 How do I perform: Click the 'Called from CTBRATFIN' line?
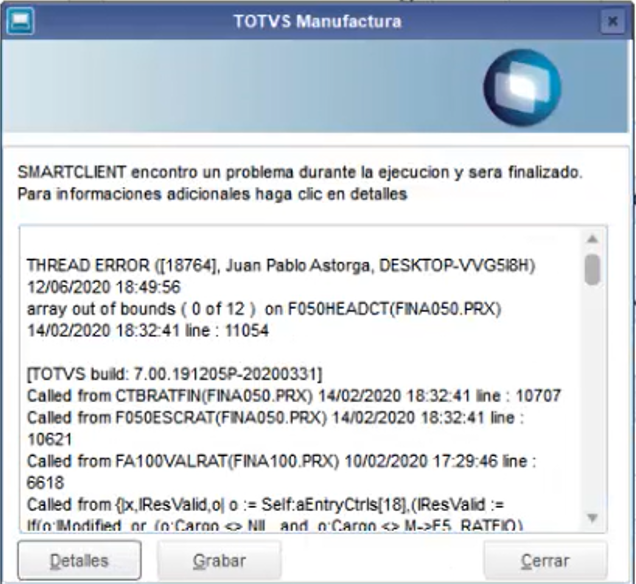click(294, 396)
